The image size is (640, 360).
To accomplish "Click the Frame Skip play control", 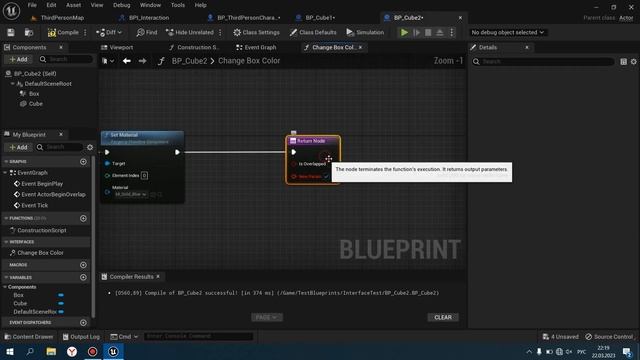I will click(x=416, y=32).
